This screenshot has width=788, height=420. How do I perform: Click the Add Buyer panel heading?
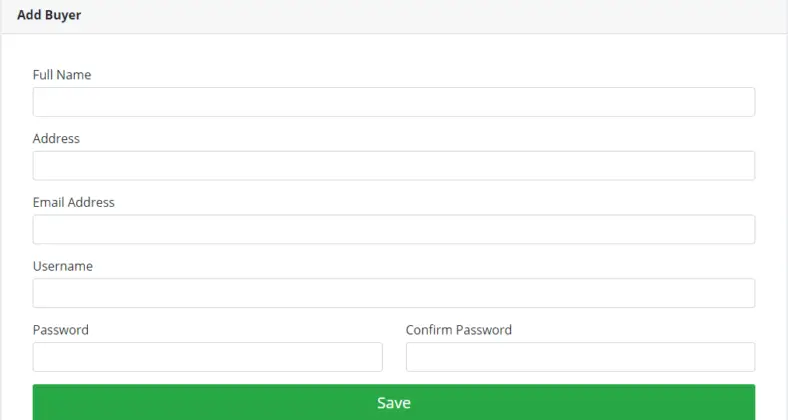coord(49,15)
